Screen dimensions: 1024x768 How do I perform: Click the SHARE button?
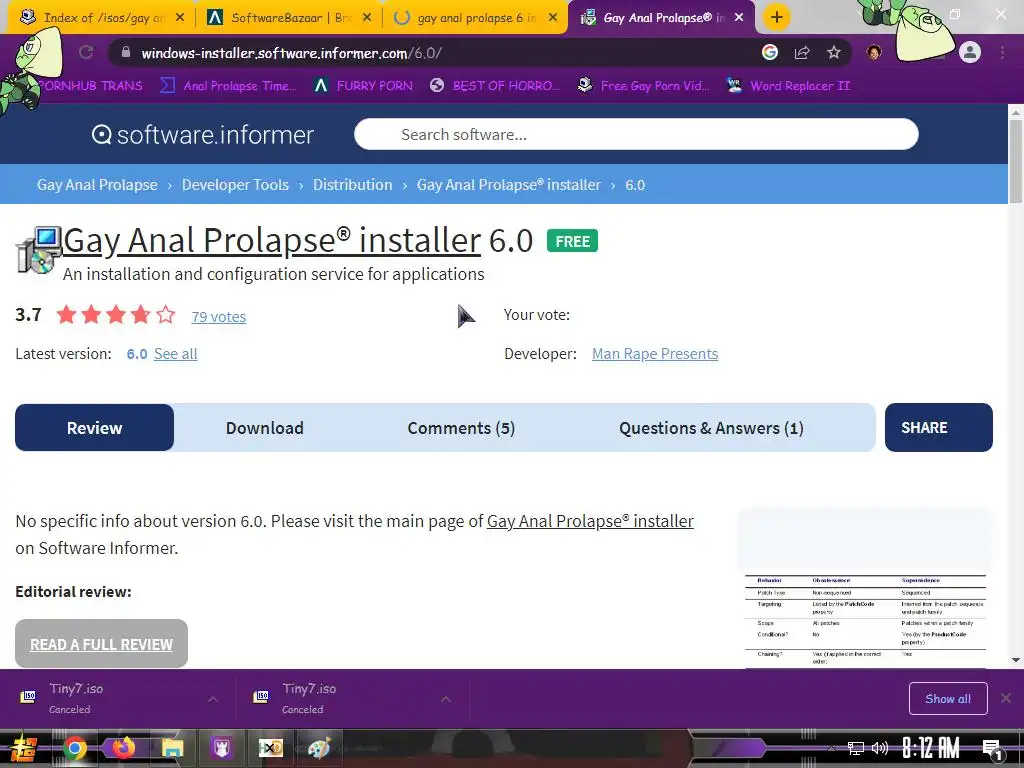point(938,428)
